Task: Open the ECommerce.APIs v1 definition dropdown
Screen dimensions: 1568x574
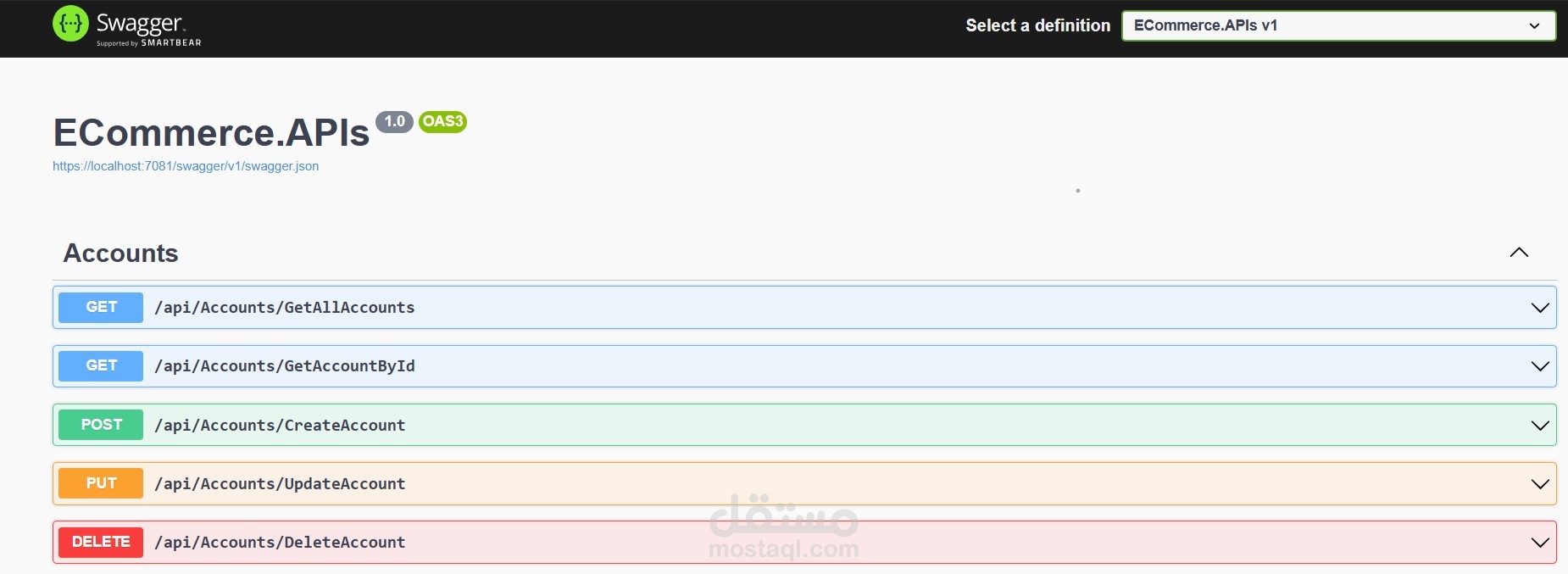Action: pos(1338,25)
